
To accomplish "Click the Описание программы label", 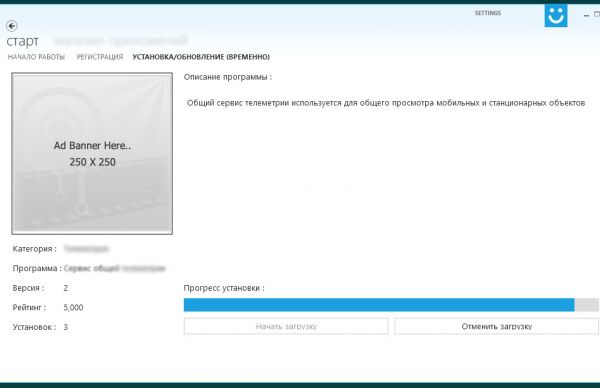I will coord(228,77).
